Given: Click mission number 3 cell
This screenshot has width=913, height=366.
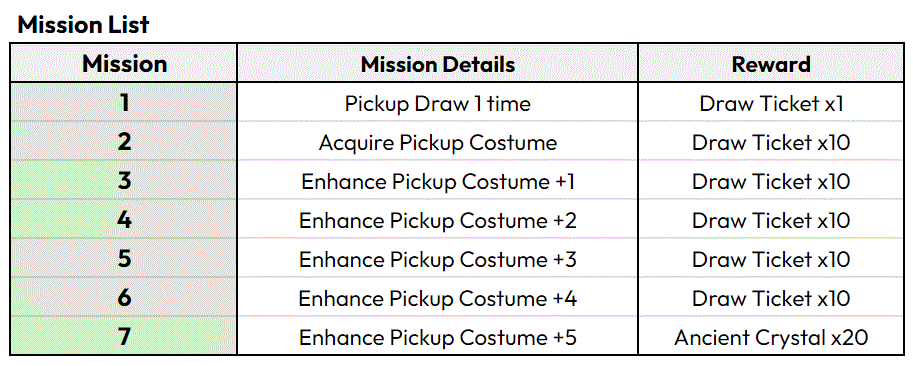Looking at the screenshot, I should coord(124,181).
